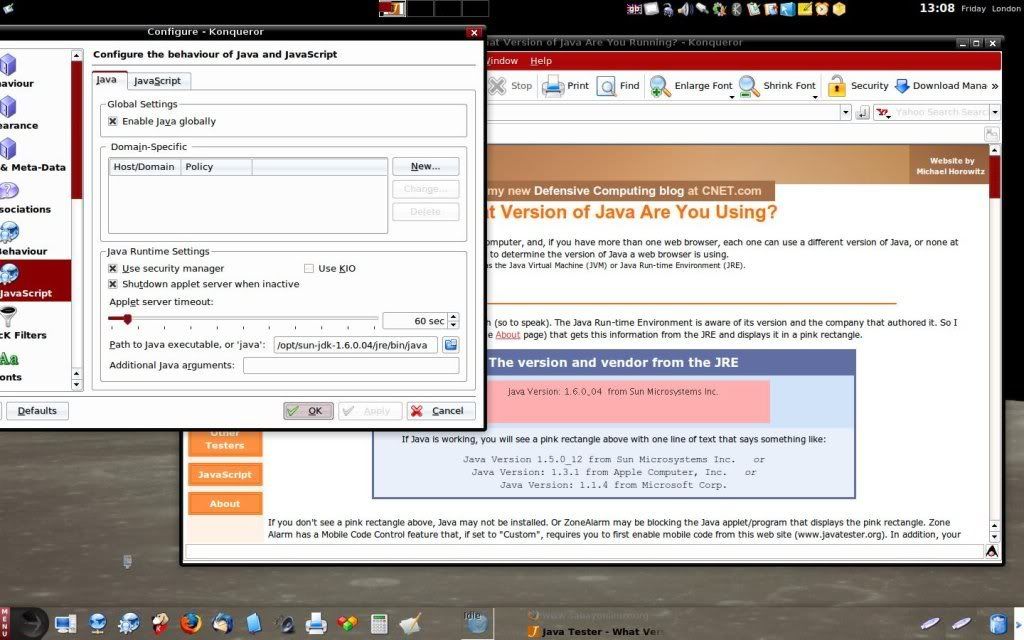Click the volume speaker icon in system tray
Image resolution: width=1024 pixels, height=640 pixels.
point(684,8)
